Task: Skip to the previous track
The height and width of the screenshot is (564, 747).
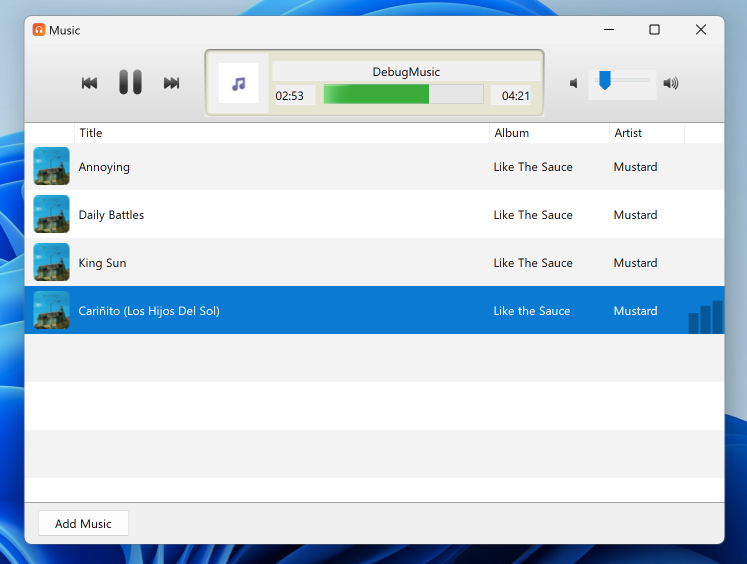Action: [x=90, y=83]
